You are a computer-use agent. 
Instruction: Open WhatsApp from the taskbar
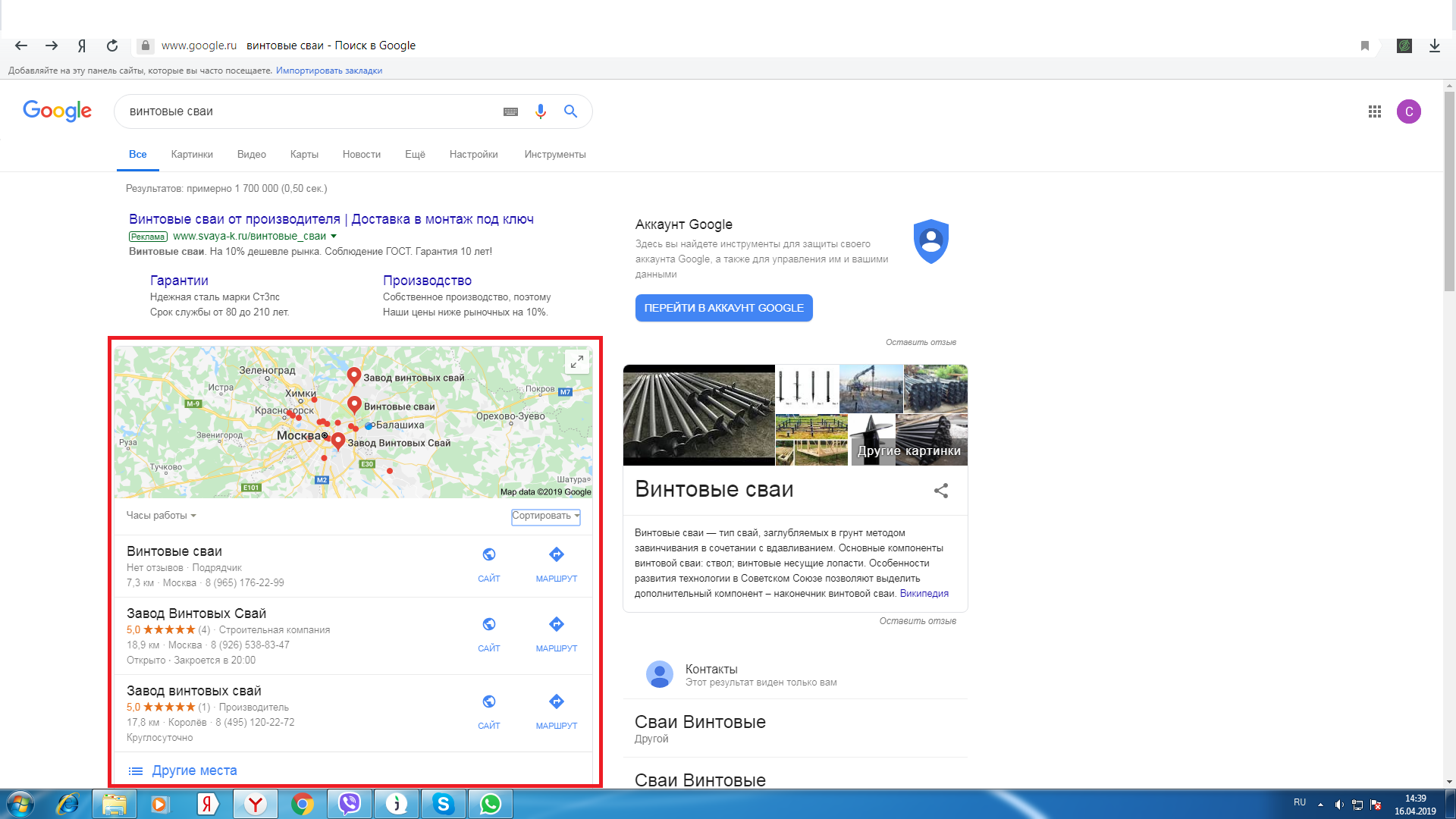491,804
